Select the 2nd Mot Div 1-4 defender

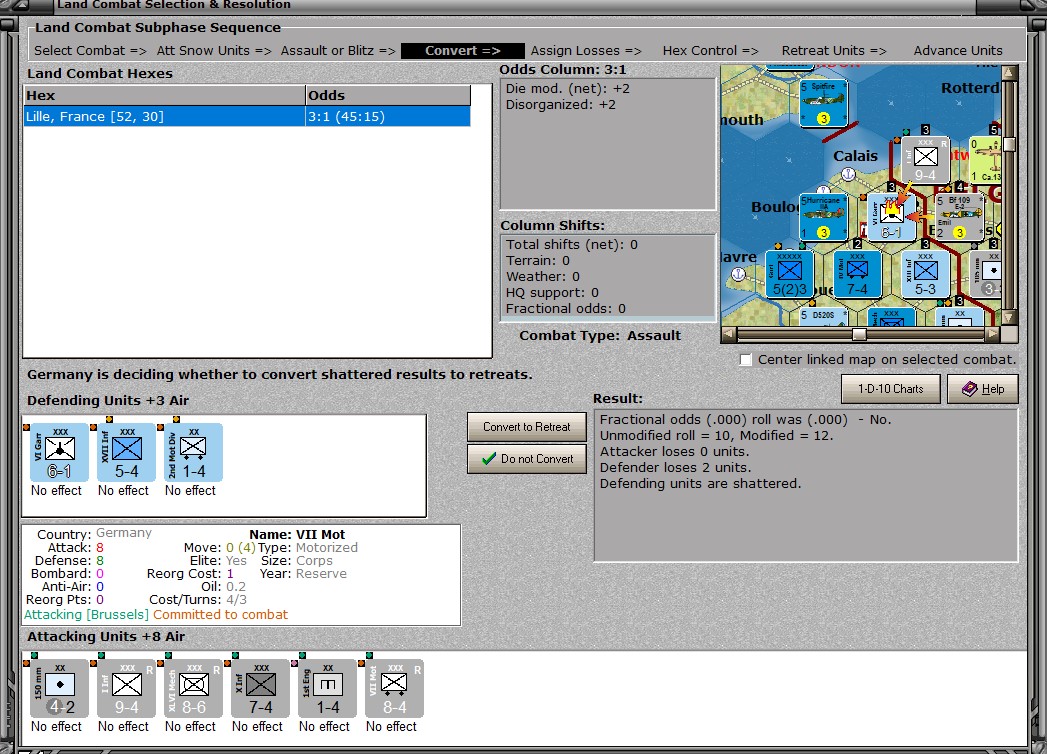click(x=194, y=452)
